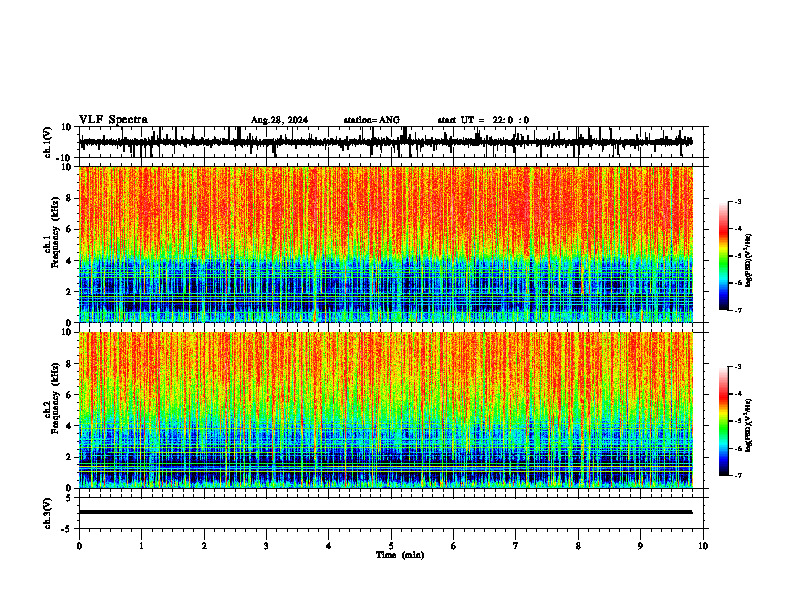Click the "ch.1(V)" axis label
Screen dimensions: 792x612
click(x=48, y=142)
